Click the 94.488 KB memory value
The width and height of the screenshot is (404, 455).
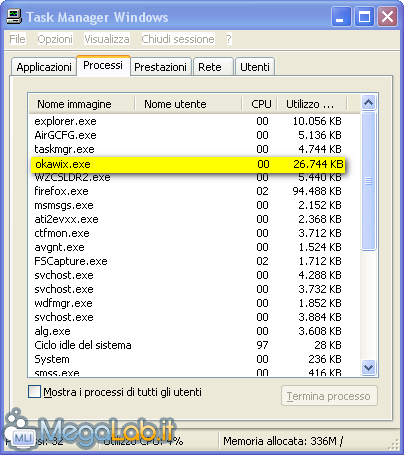[x=317, y=191]
